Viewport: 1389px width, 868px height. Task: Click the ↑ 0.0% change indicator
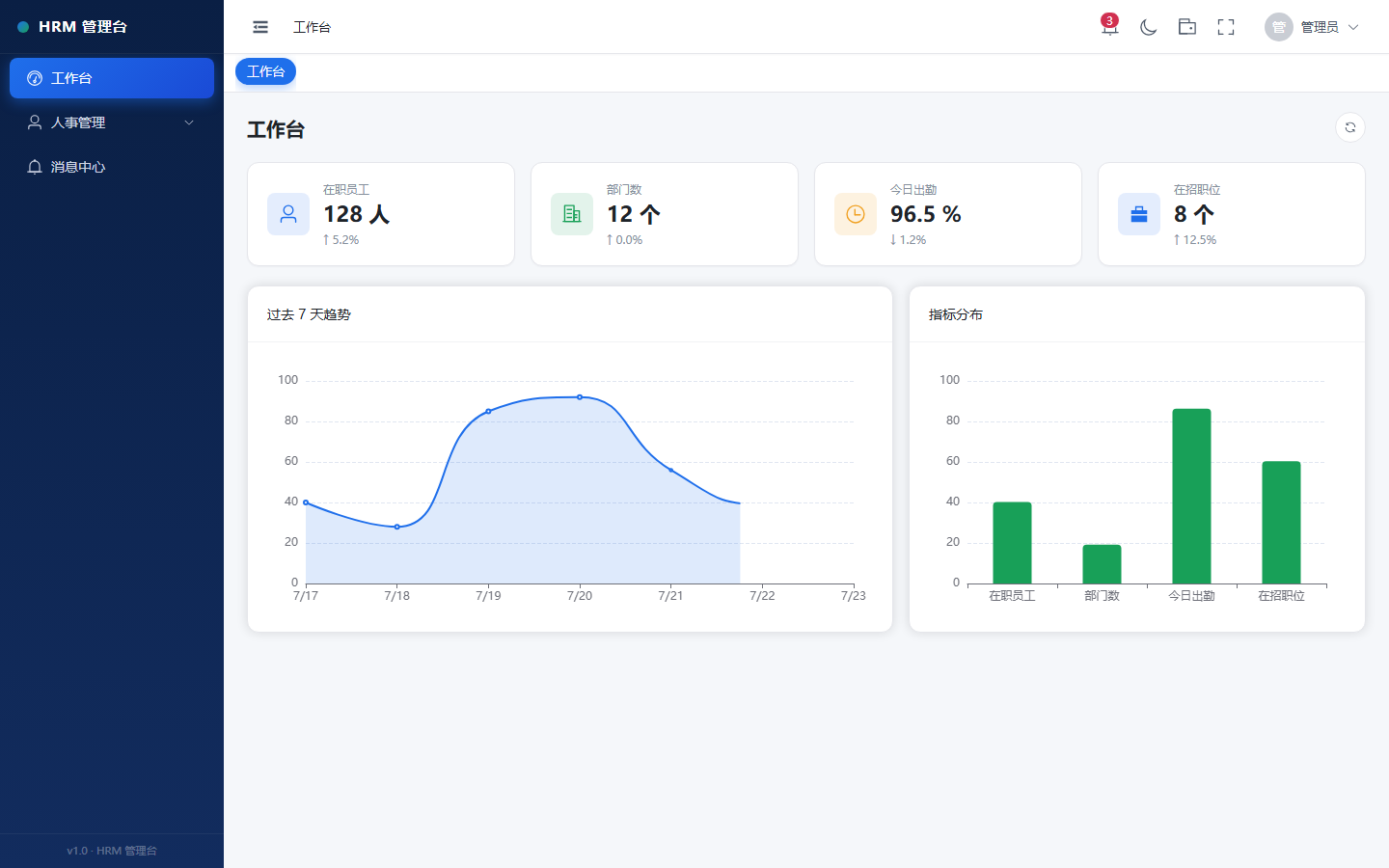click(625, 240)
